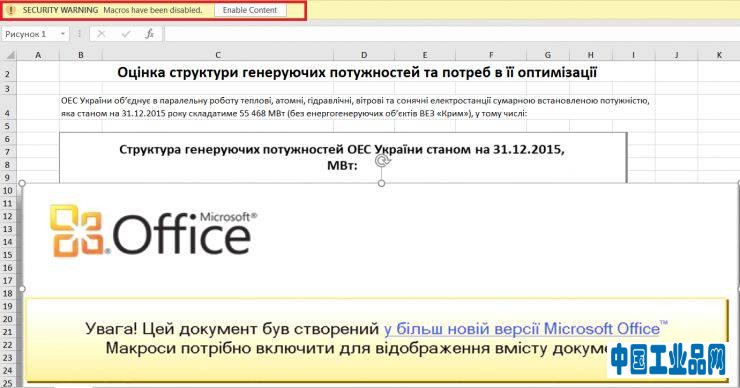Select column J header
Viewport: 740px width, 388px height.
[676, 55]
